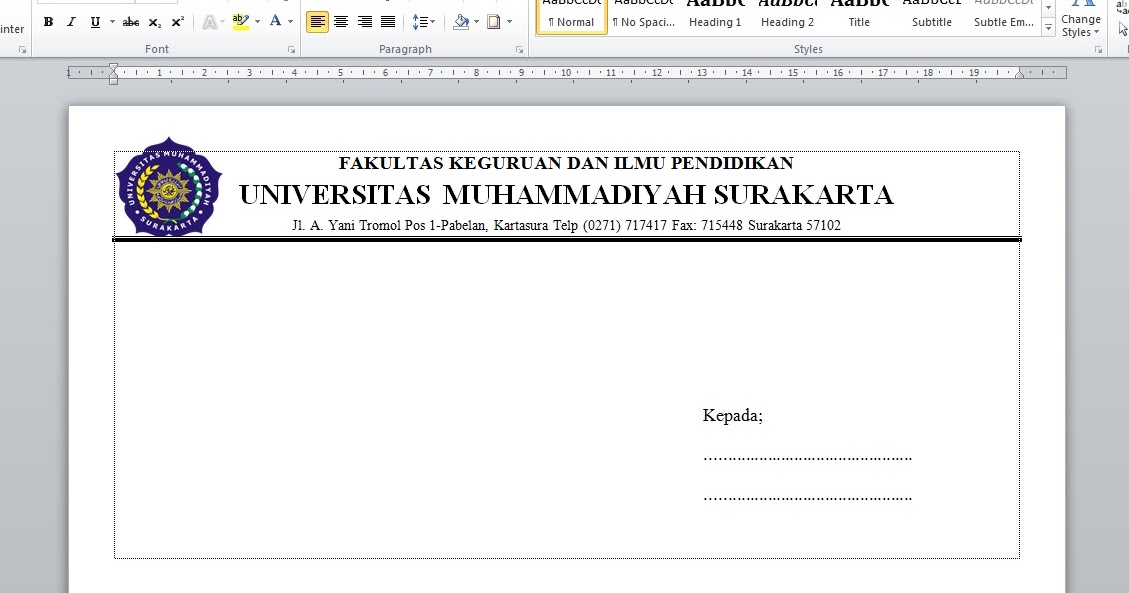The image size is (1129, 593).
Task: Apply the Title style
Action: click(x=859, y=16)
